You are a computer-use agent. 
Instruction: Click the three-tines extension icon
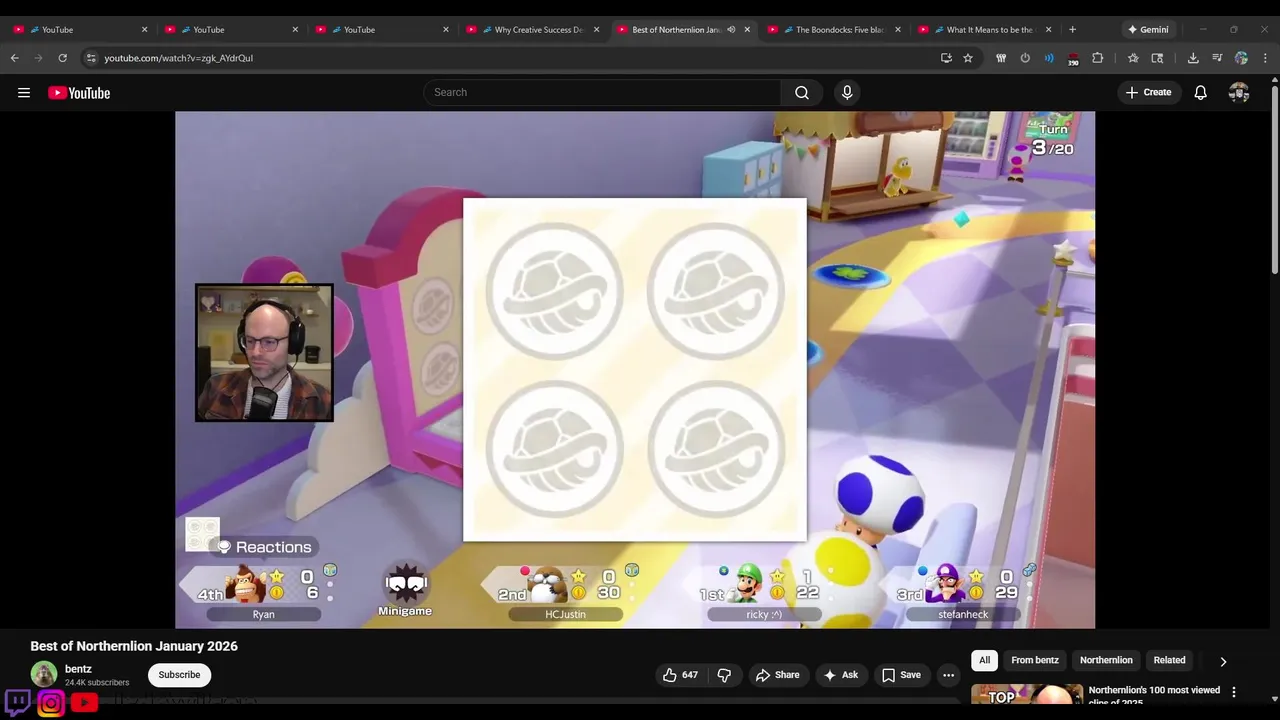[1001, 58]
